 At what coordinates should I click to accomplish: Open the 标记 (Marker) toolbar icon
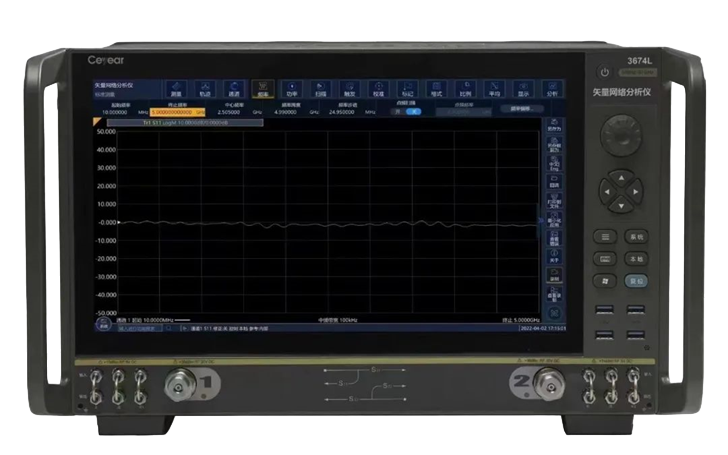407,88
